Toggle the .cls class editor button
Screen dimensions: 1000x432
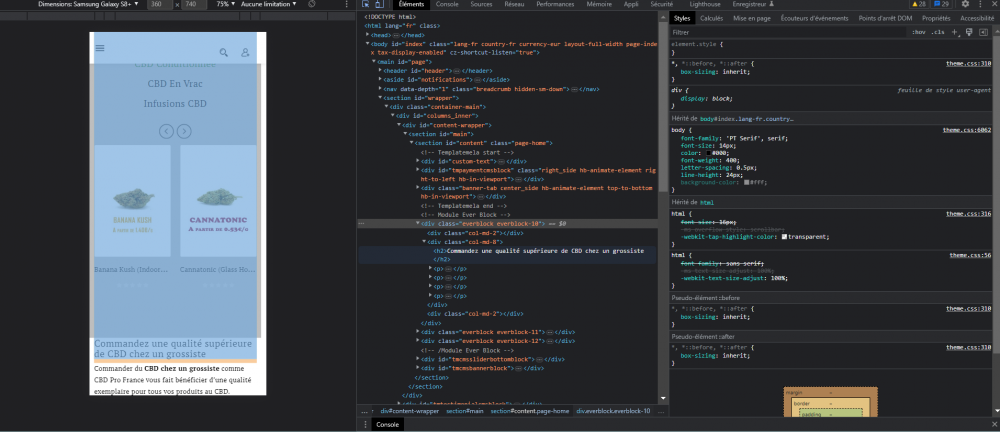coord(938,32)
